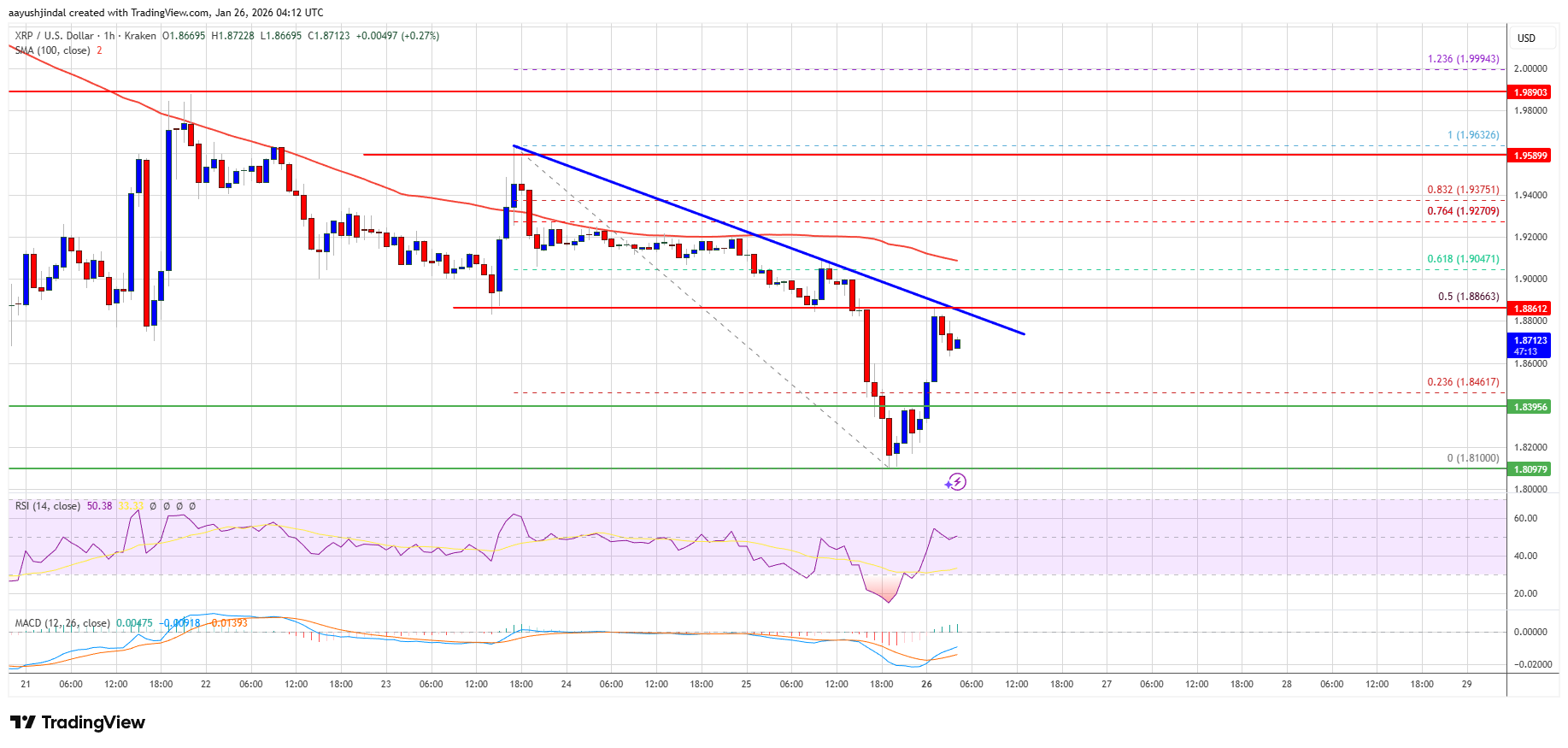Click the 22 date marker on time axis
The image size is (1568, 748).
tap(206, 684)
